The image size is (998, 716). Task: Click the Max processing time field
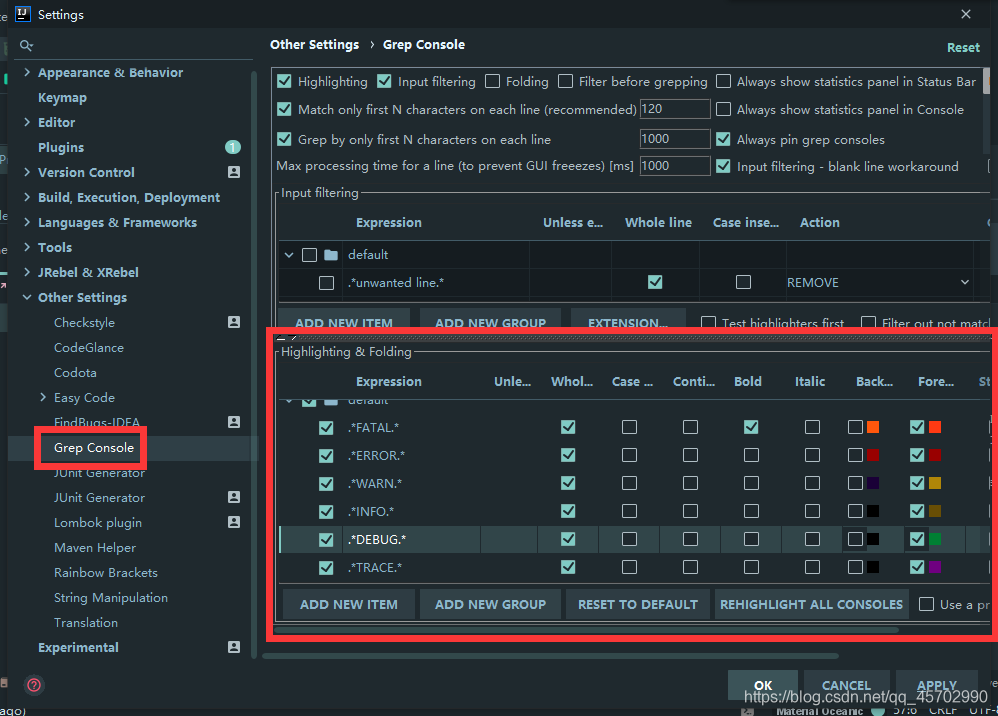675,166
